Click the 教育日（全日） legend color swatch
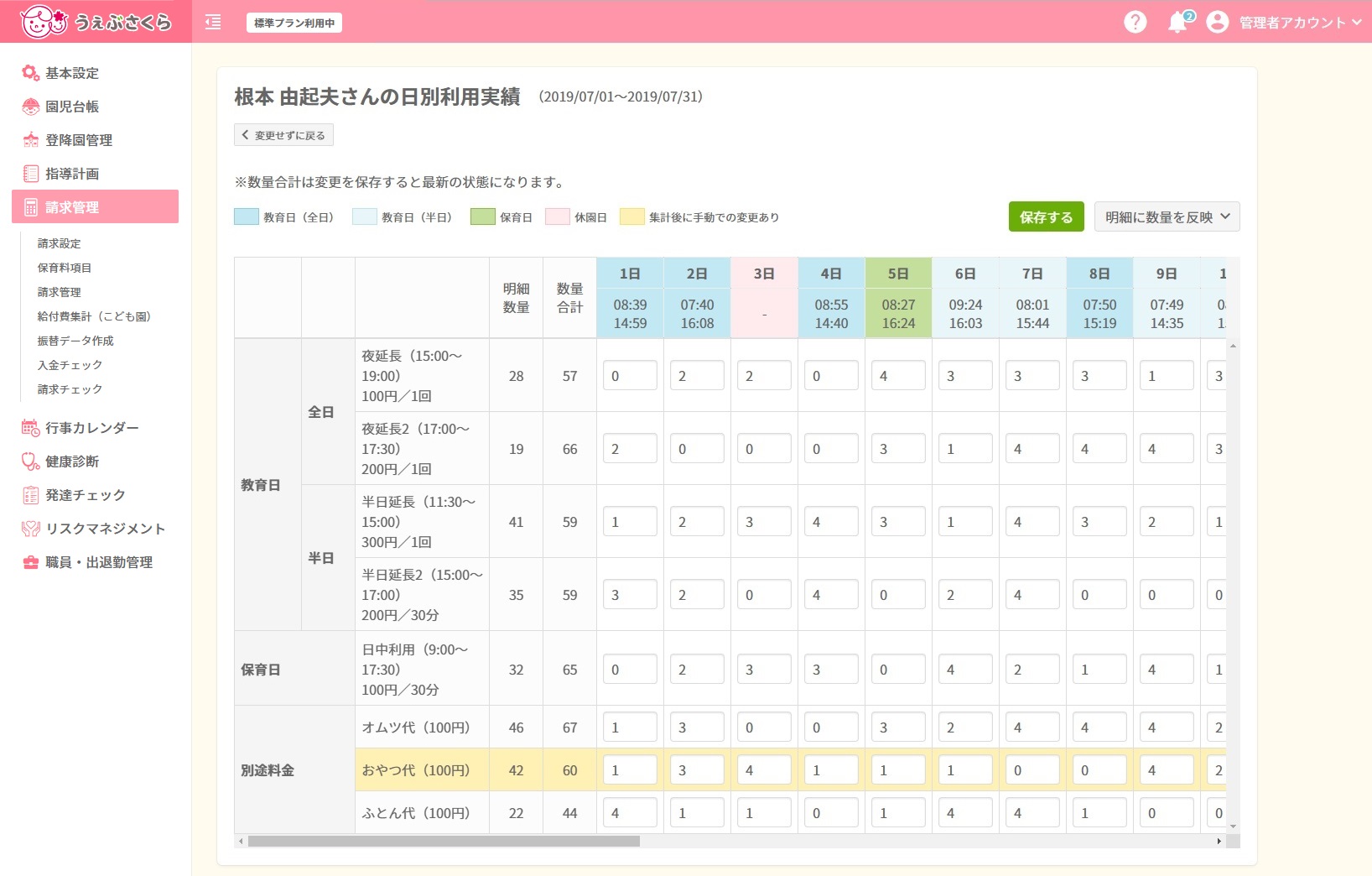Screen dimensions: 1372x876 coord(247,216)
